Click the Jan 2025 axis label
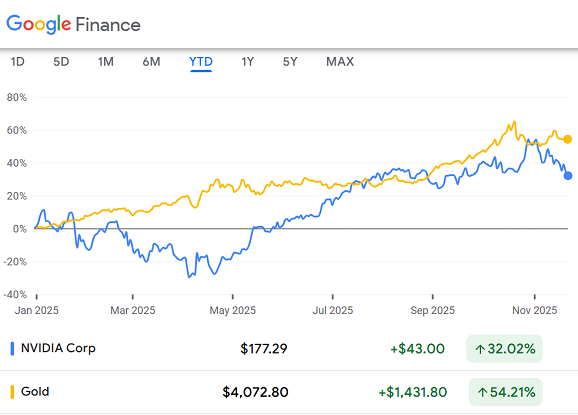 tap(36, 310)
